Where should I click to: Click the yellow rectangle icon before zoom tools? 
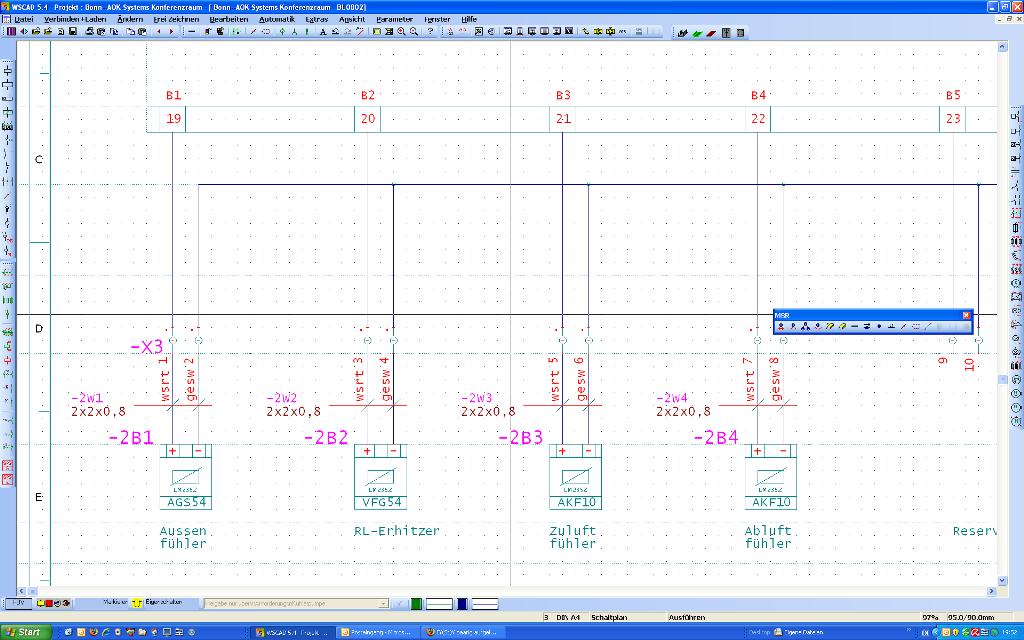(377, 31)
